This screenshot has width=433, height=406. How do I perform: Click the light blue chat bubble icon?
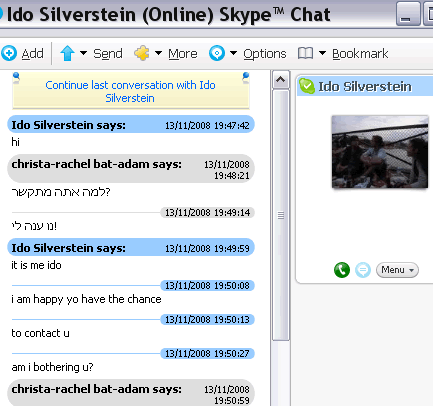363,270
